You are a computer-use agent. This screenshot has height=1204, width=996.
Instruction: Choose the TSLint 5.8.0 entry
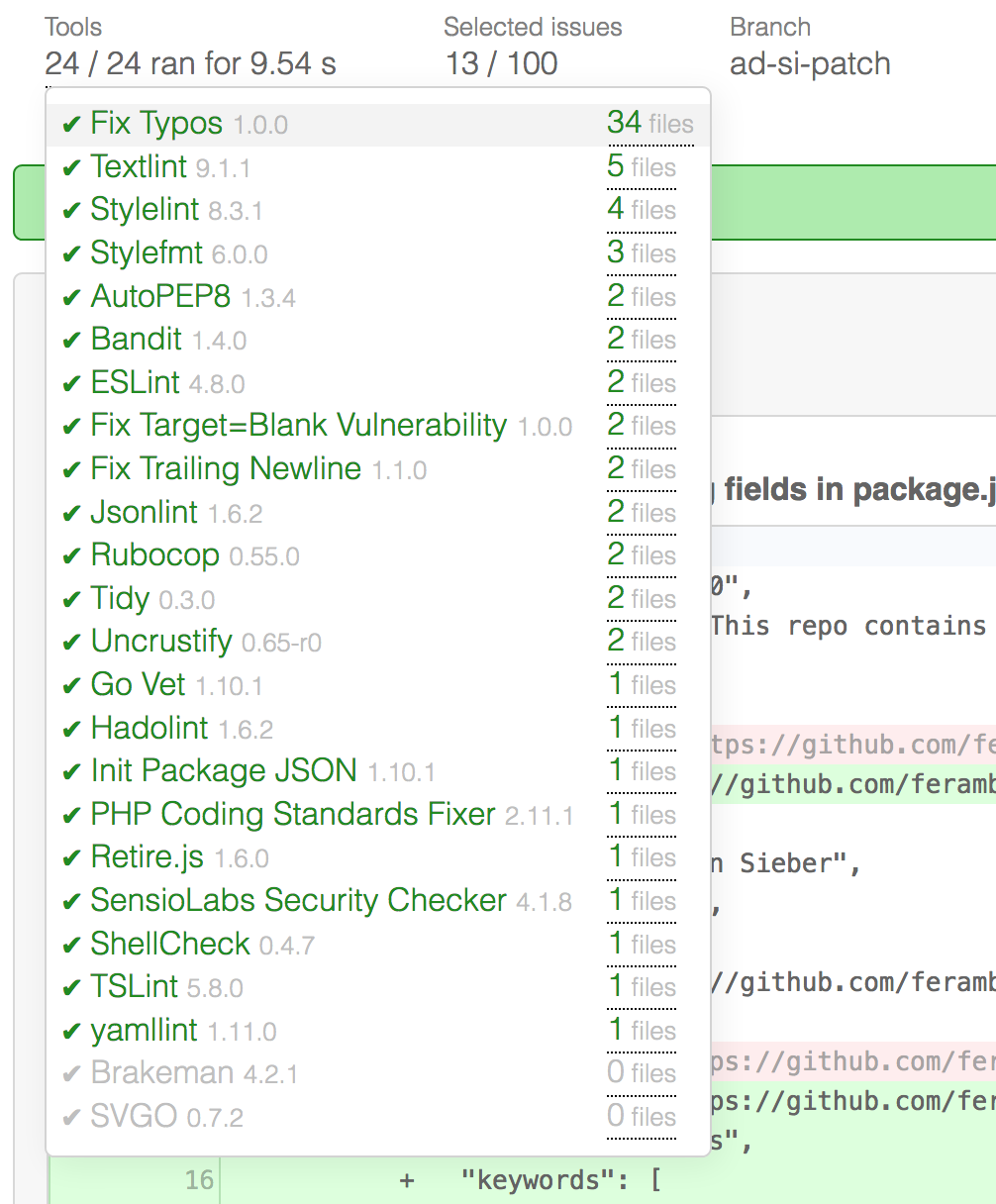378,987
